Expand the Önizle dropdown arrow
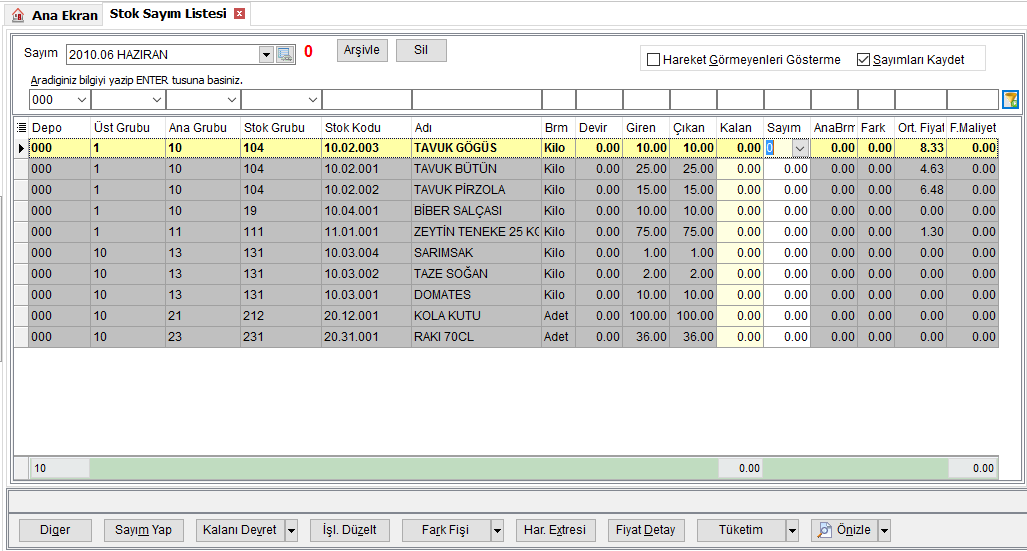The width and height of the screenshot is (1027, 551). [x=884, y=530]
